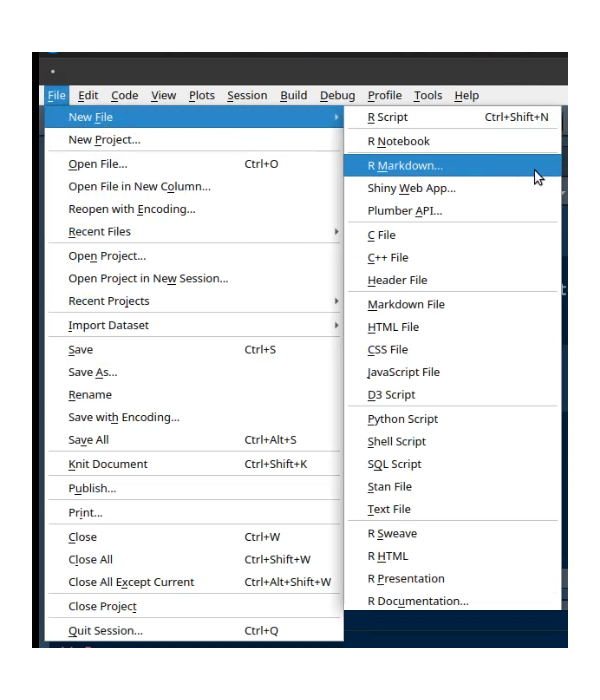
Task: Choose R Notebook in the submenu
Action: (x=398, y=142)
